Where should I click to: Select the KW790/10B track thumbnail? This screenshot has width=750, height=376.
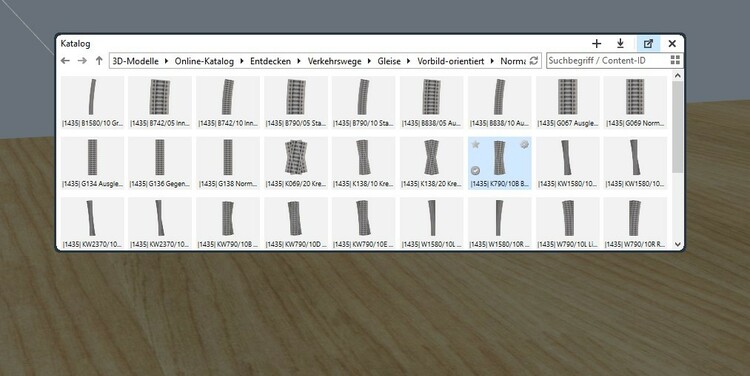coord(228,223)
